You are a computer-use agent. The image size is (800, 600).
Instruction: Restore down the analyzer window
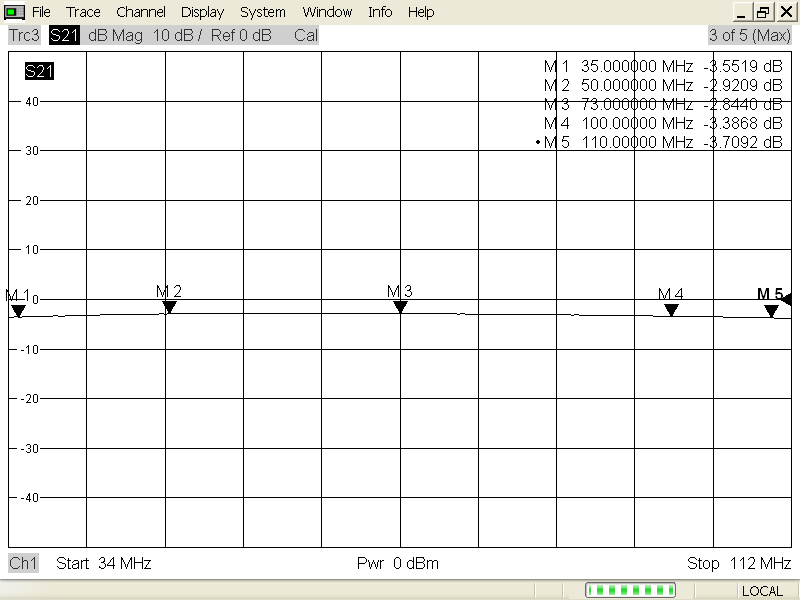[763, 12]
